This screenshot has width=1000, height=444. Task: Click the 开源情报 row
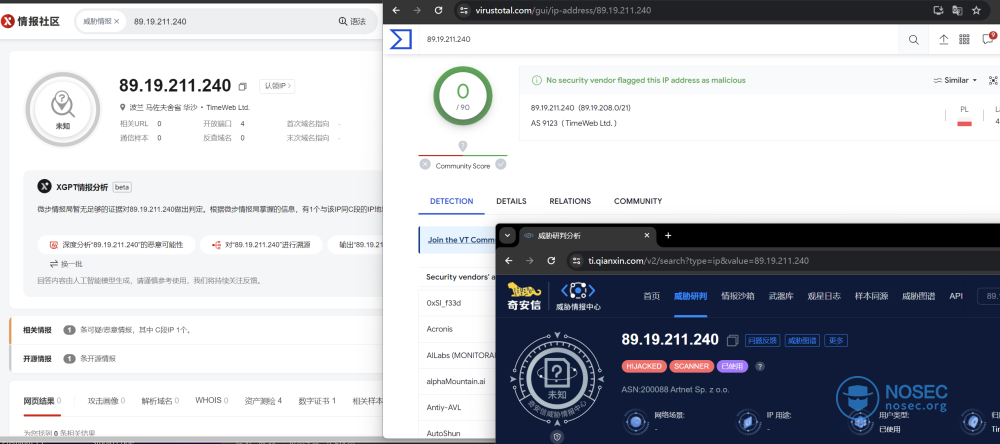click(196, 359)
